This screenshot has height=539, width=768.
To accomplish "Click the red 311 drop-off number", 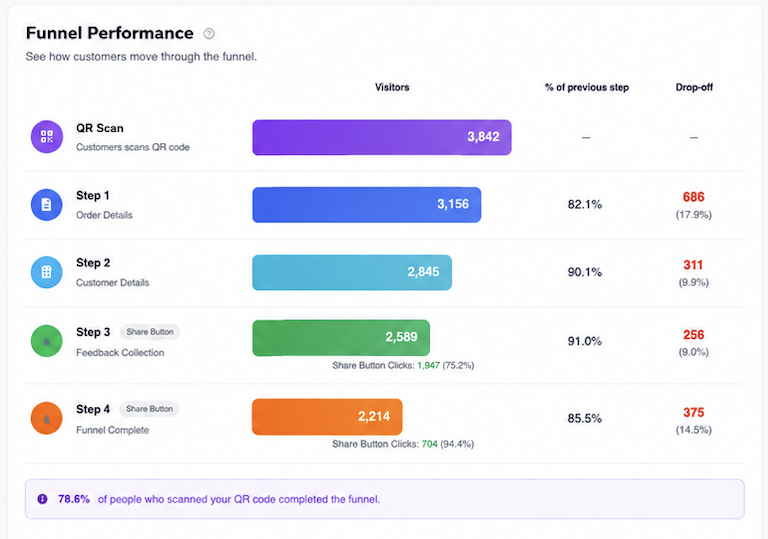I will pyautogui.click(x=693, y=265).
